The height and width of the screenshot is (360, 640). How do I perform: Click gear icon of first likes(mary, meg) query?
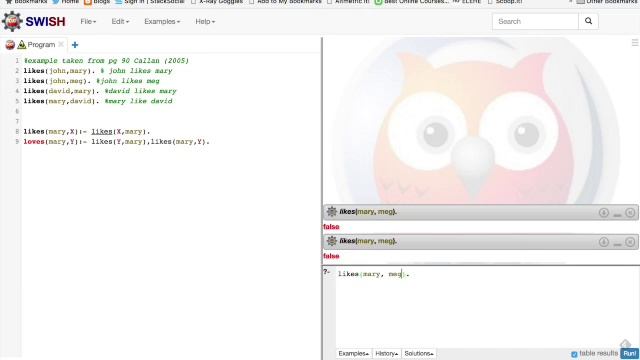click(331, 211)
